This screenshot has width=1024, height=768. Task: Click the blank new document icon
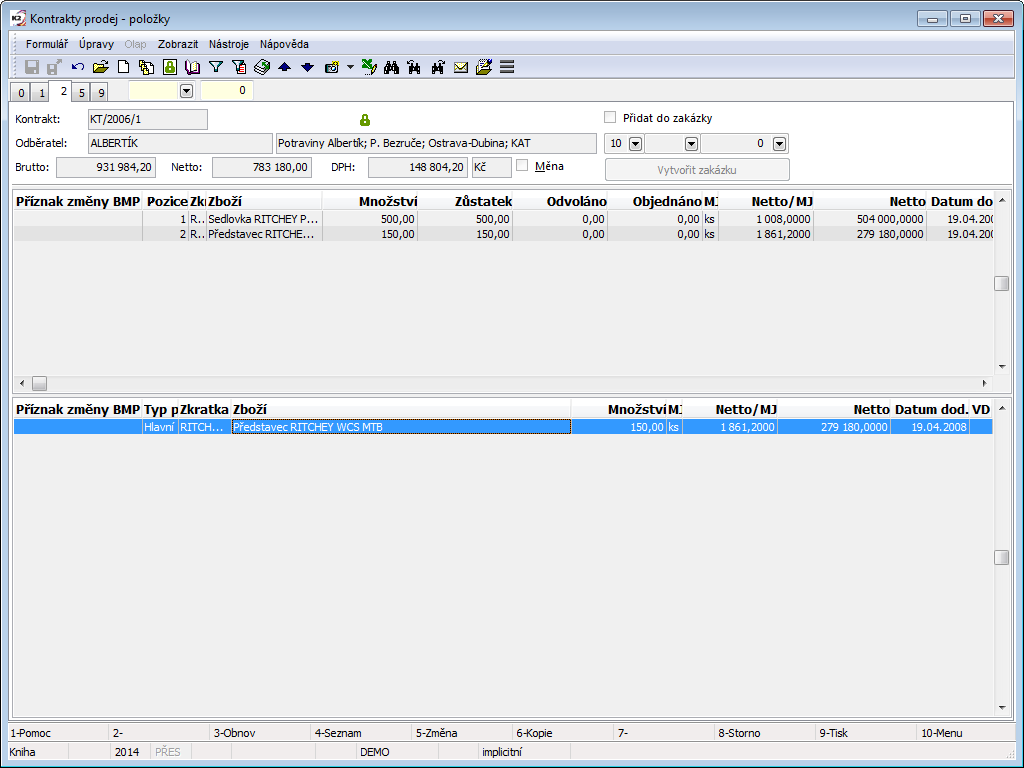[124, 67]
